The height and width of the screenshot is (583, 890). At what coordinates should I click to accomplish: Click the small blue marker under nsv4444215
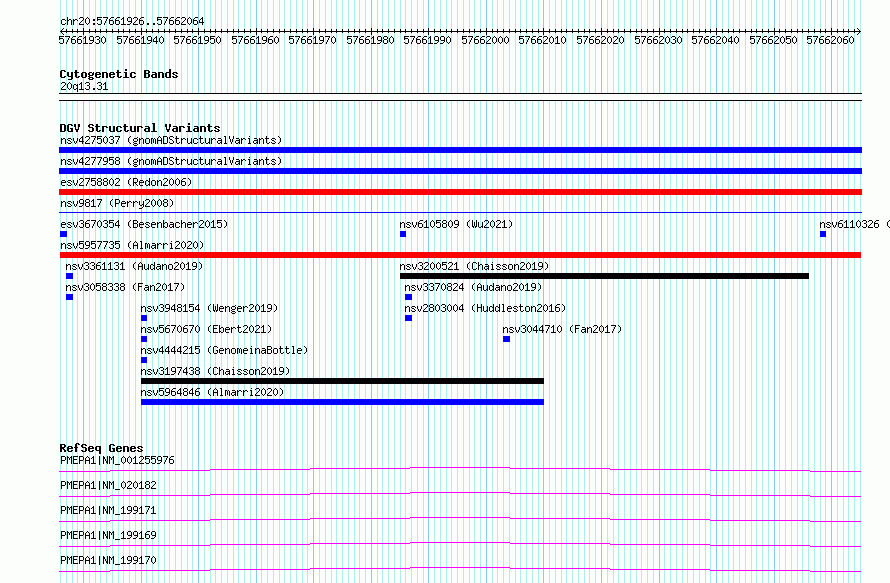pyautogui.click(x=144, y=360)
